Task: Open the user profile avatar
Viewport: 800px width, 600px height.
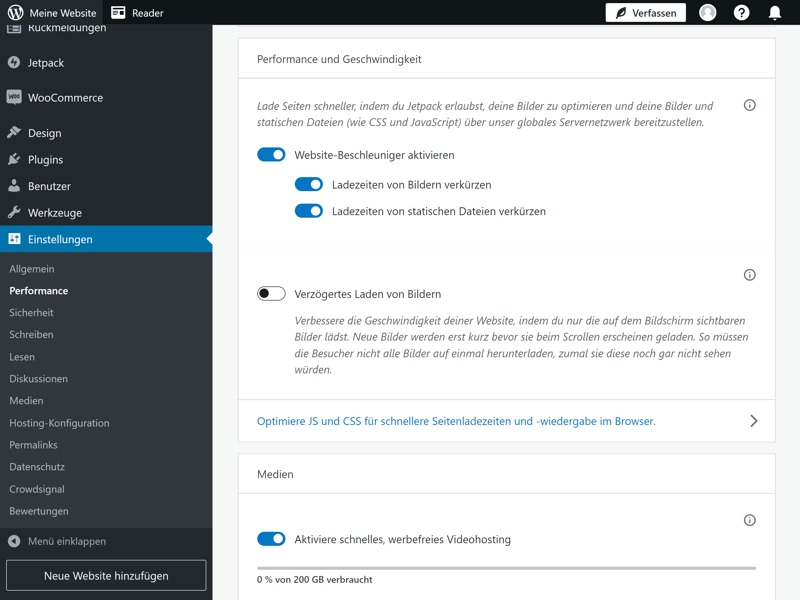Action: (x=708, y=13)
